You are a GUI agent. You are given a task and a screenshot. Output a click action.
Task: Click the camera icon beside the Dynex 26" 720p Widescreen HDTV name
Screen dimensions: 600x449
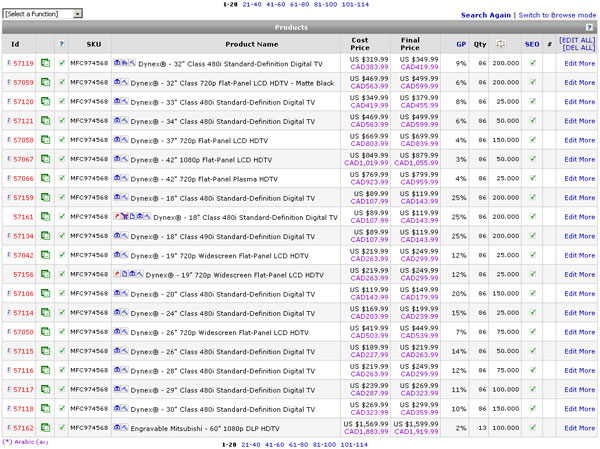(117, 331)
